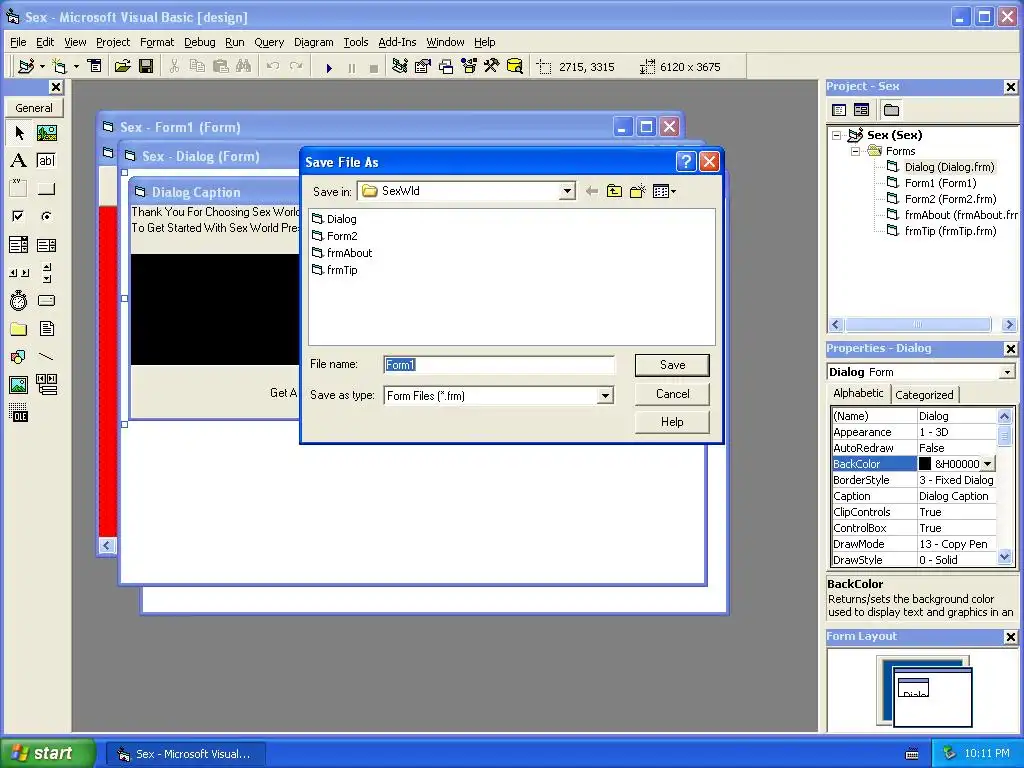1024x768 pixels.
Task: Pick the VScrollBar control tool
Action: click(46, 272)
